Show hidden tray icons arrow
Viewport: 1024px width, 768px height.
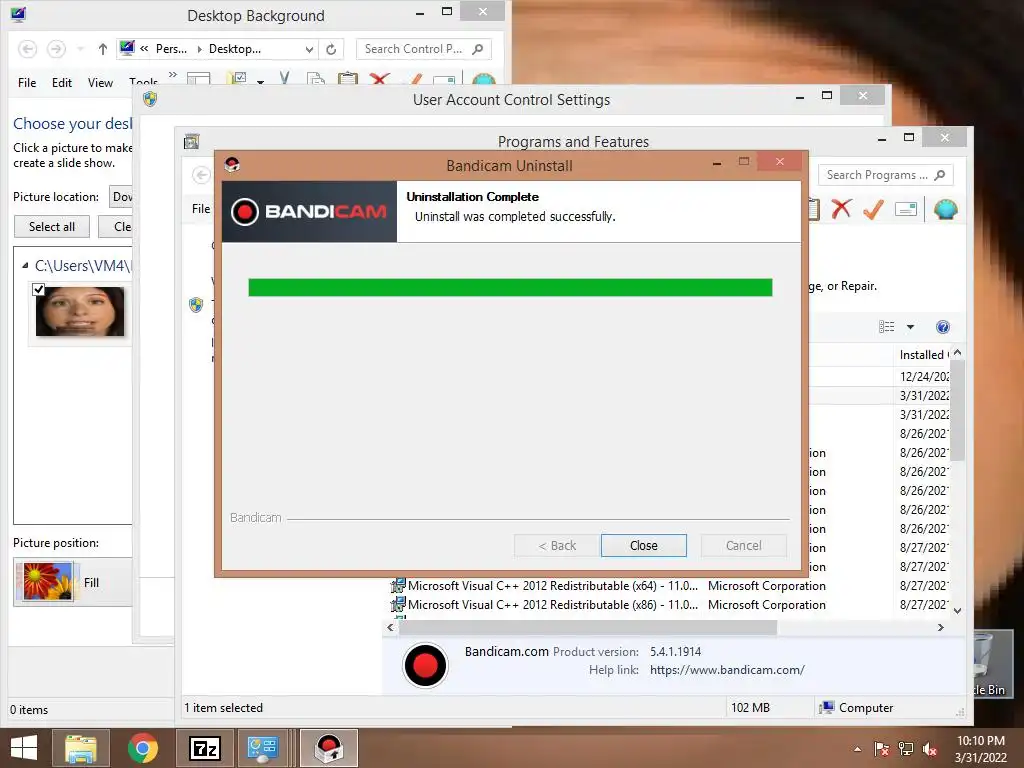[857, 749]
